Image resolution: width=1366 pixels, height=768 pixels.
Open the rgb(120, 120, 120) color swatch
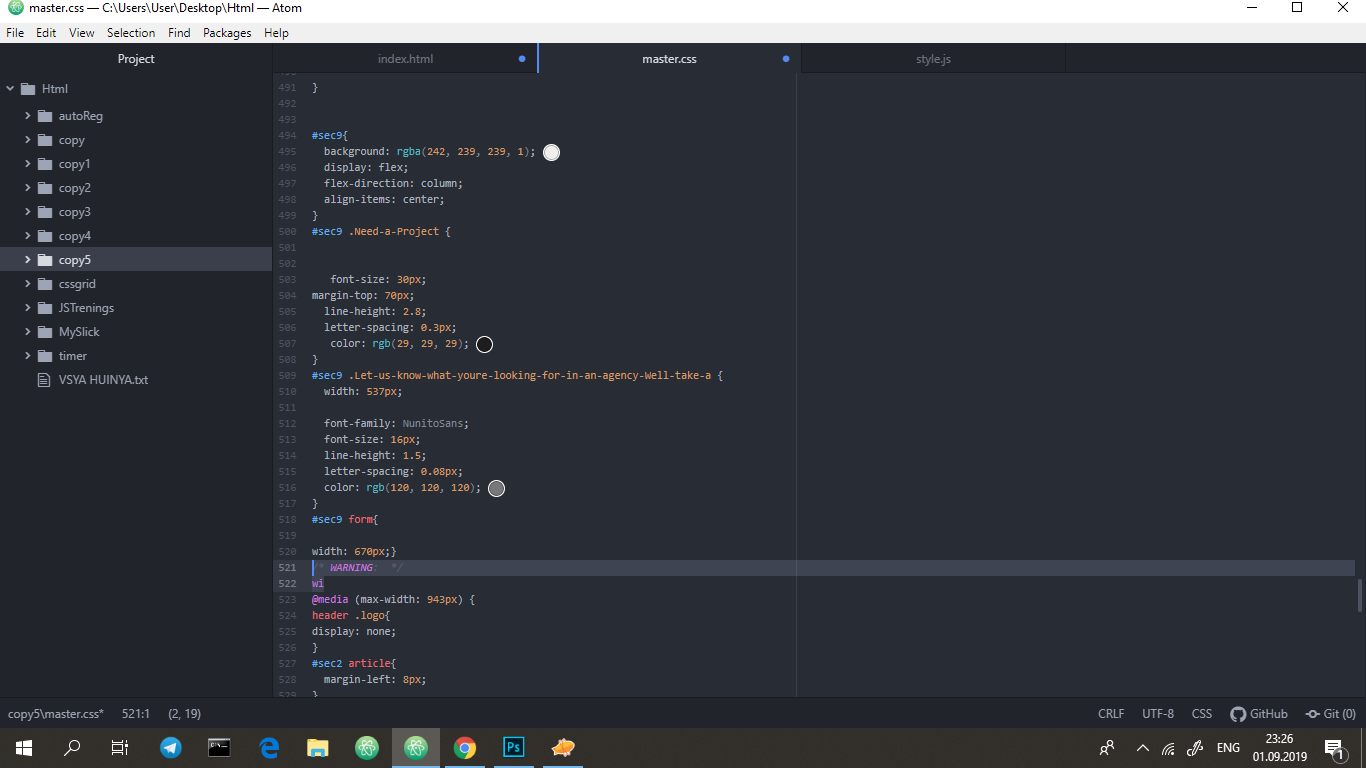coord(496,488)
